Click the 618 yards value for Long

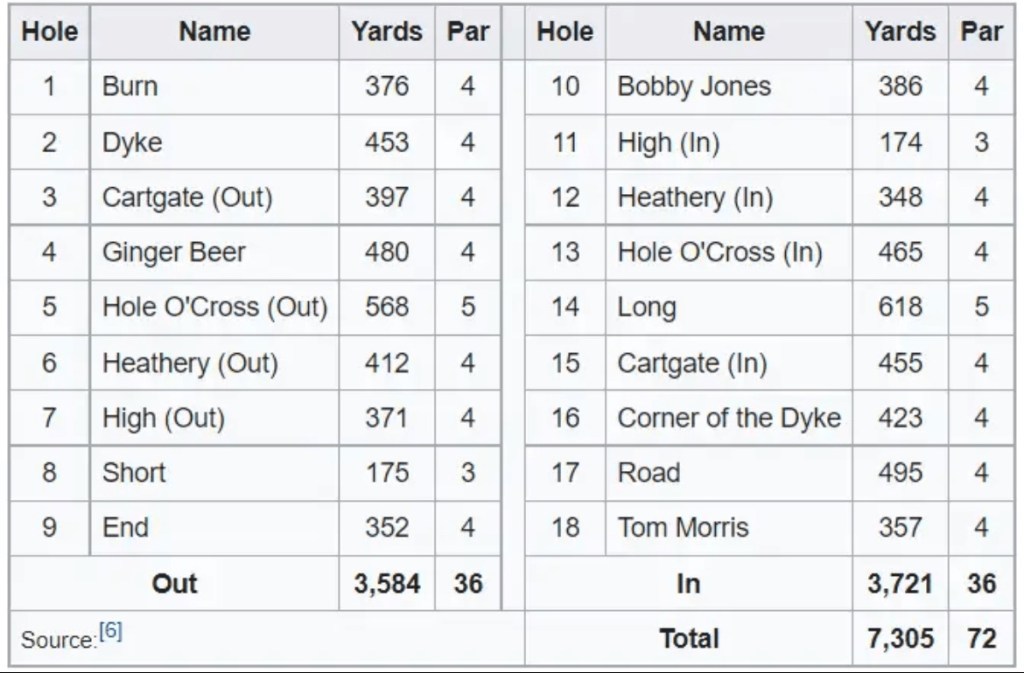coord(900,306)
